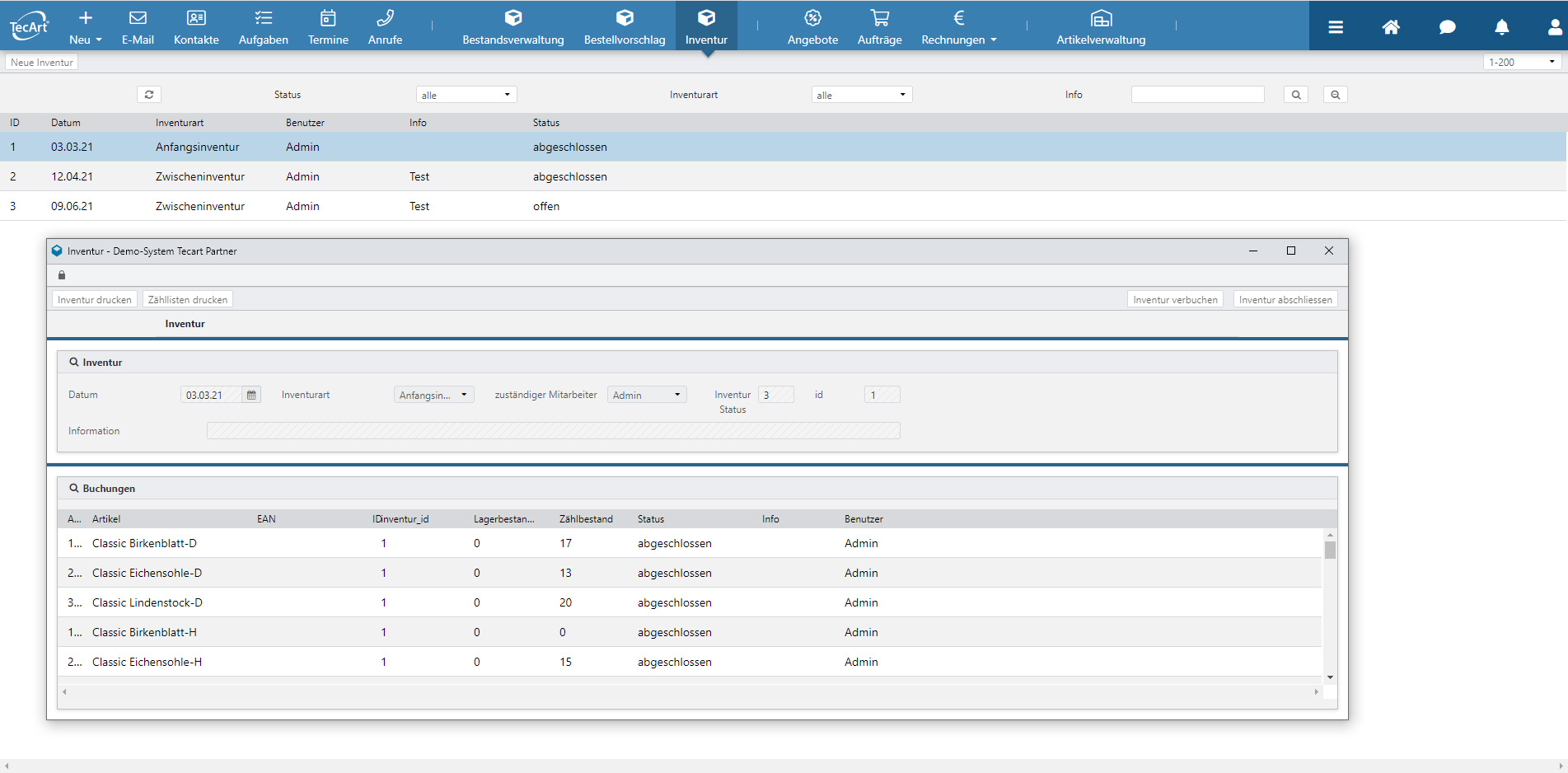
Task: Expand the Inventurart filter dropdown
Action: pos(862,95)
